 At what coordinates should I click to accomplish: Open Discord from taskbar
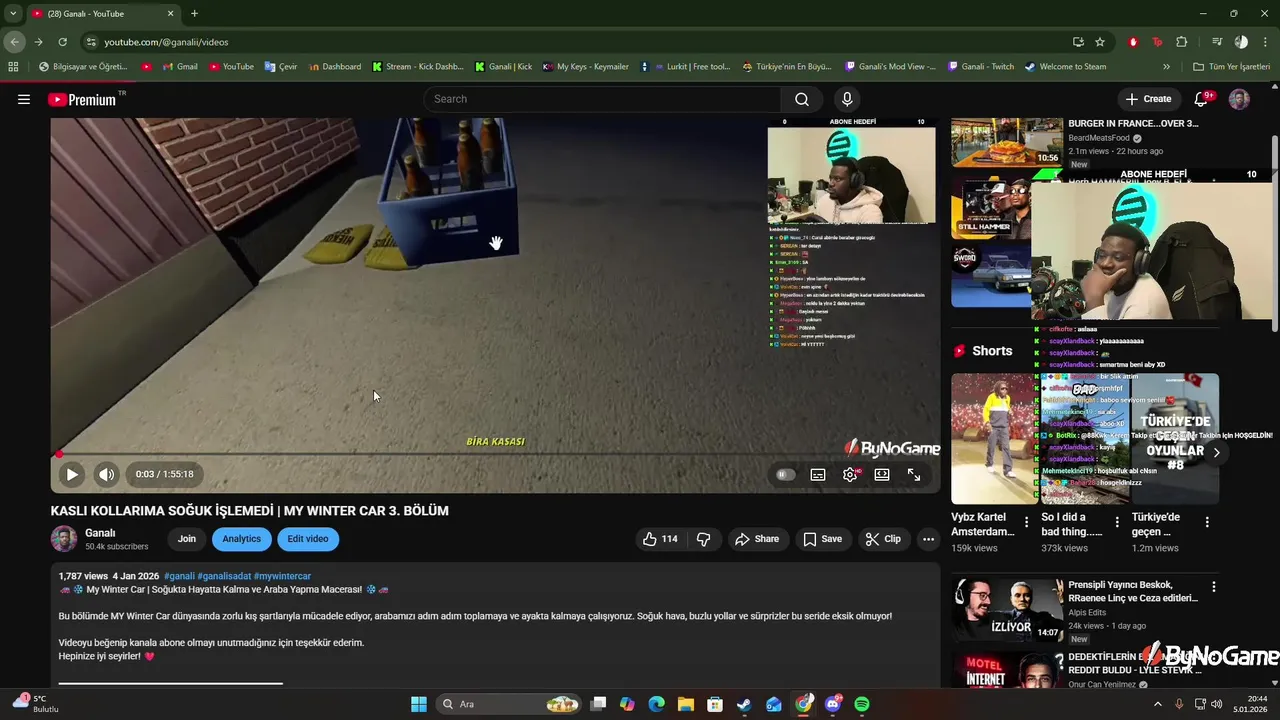pos(833,704)
